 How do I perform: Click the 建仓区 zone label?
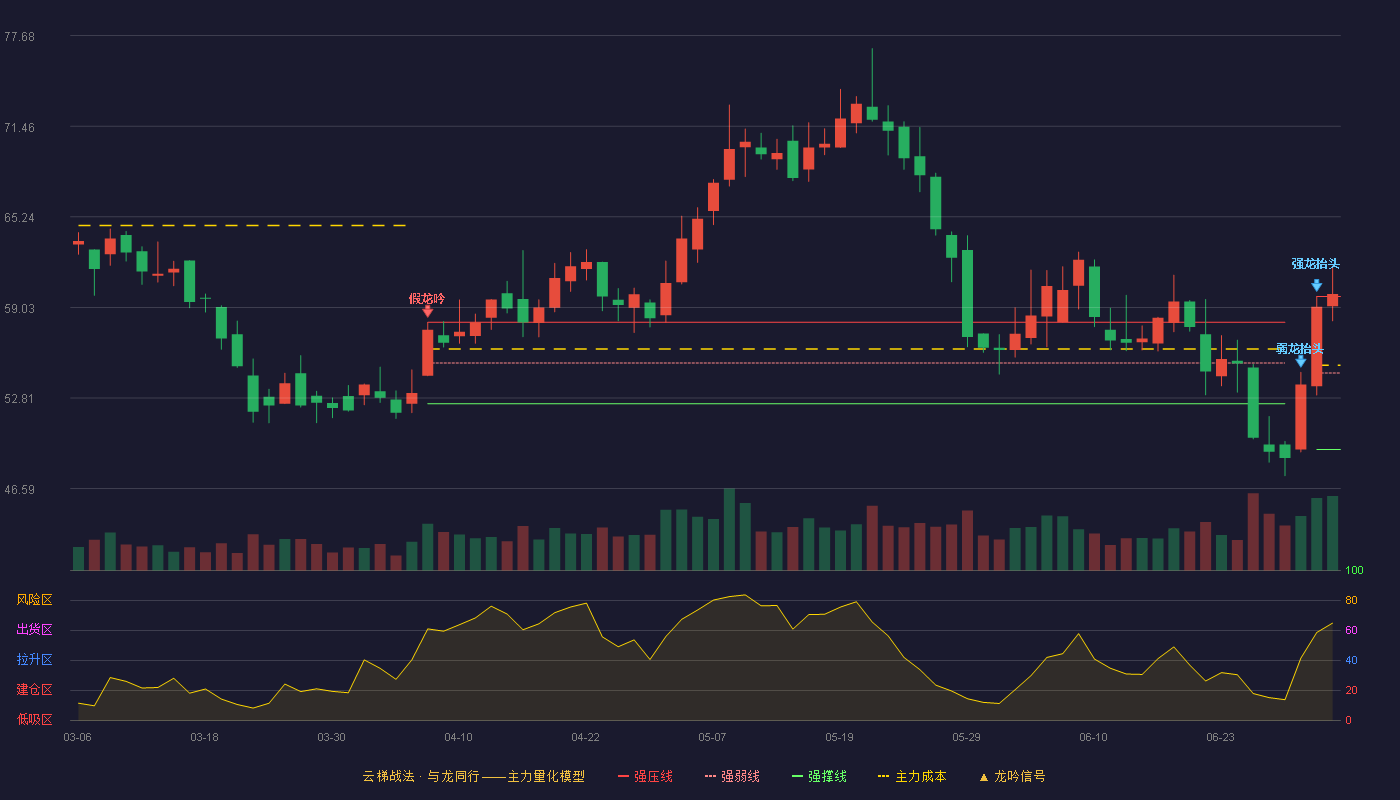point(34,690)
